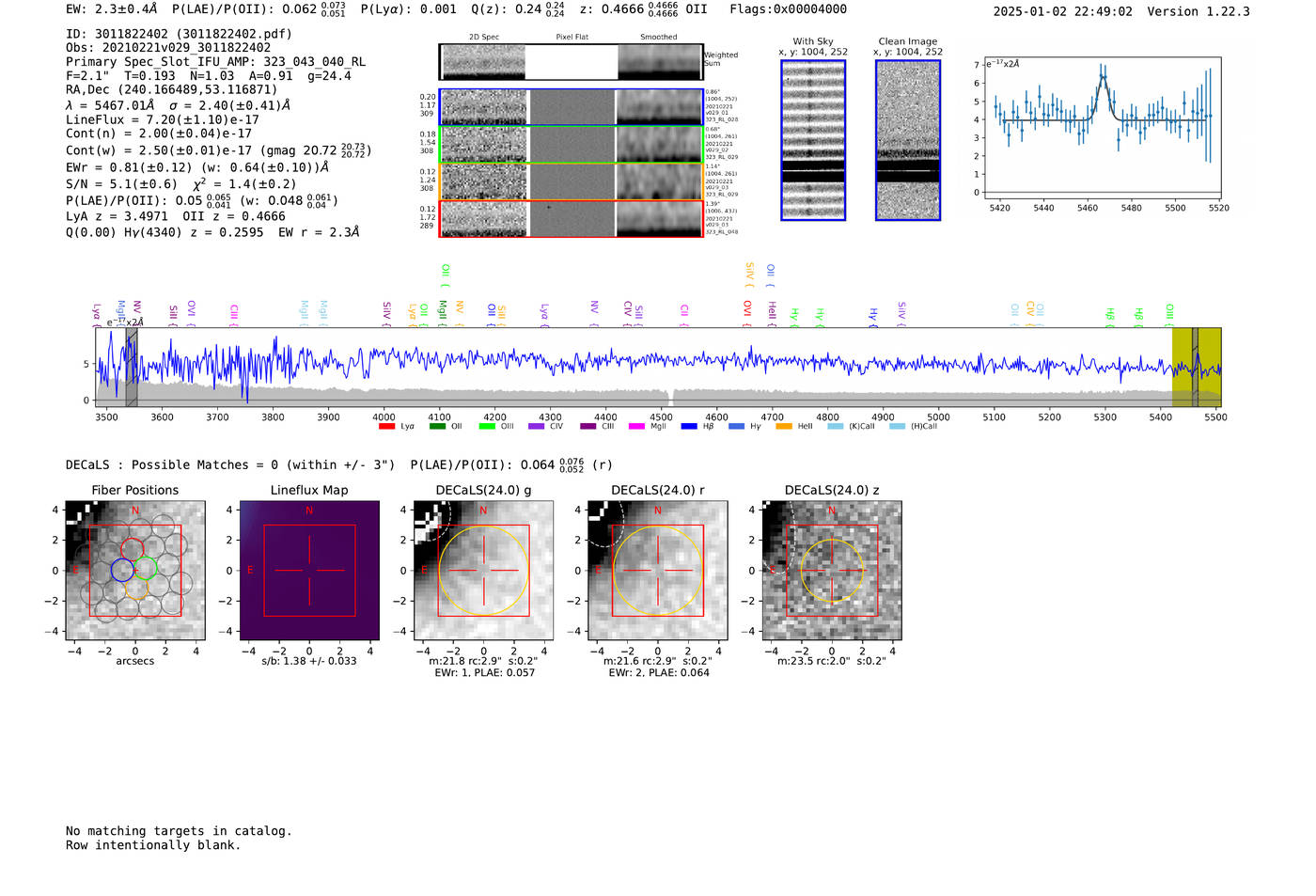
Task: Click the timestamp '2025-01-02 22:49:02'
Action: 1063,11
